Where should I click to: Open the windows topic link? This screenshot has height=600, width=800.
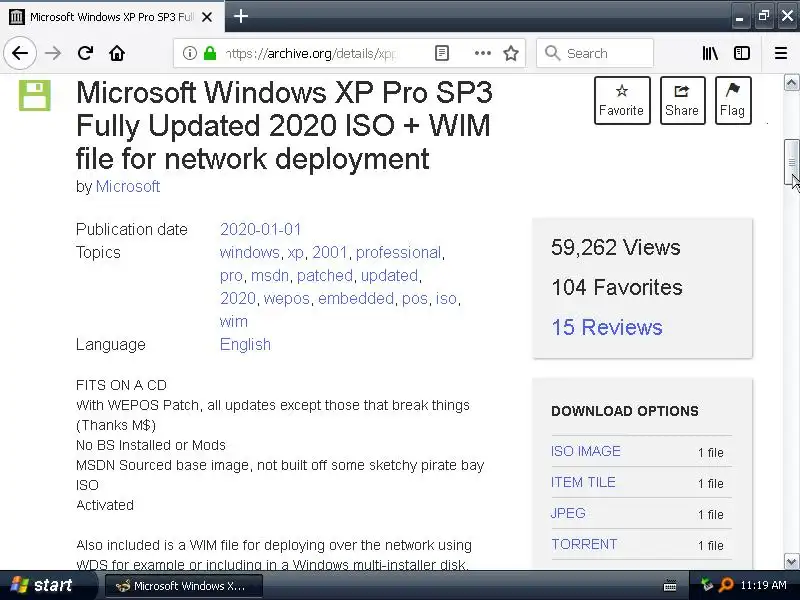(249, 253)
